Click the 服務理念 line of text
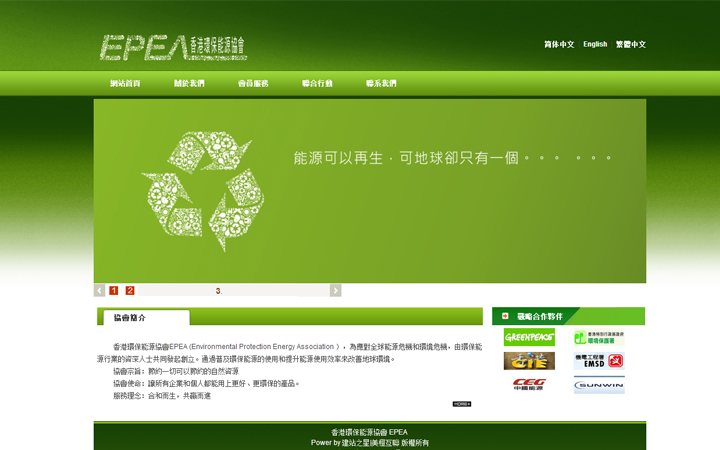The height and width of the screenshot is (450, 720). [162, 396]
